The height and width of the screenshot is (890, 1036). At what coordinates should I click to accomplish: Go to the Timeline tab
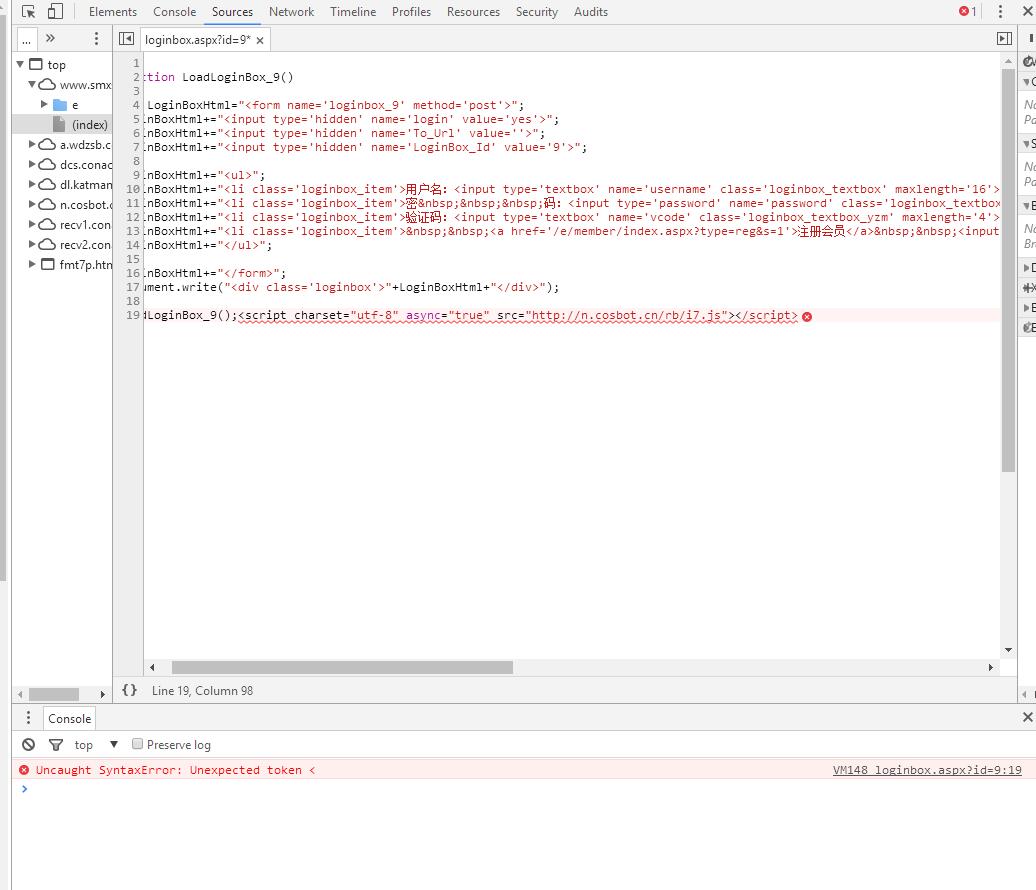pyautogui.click(x=353, y=12)
